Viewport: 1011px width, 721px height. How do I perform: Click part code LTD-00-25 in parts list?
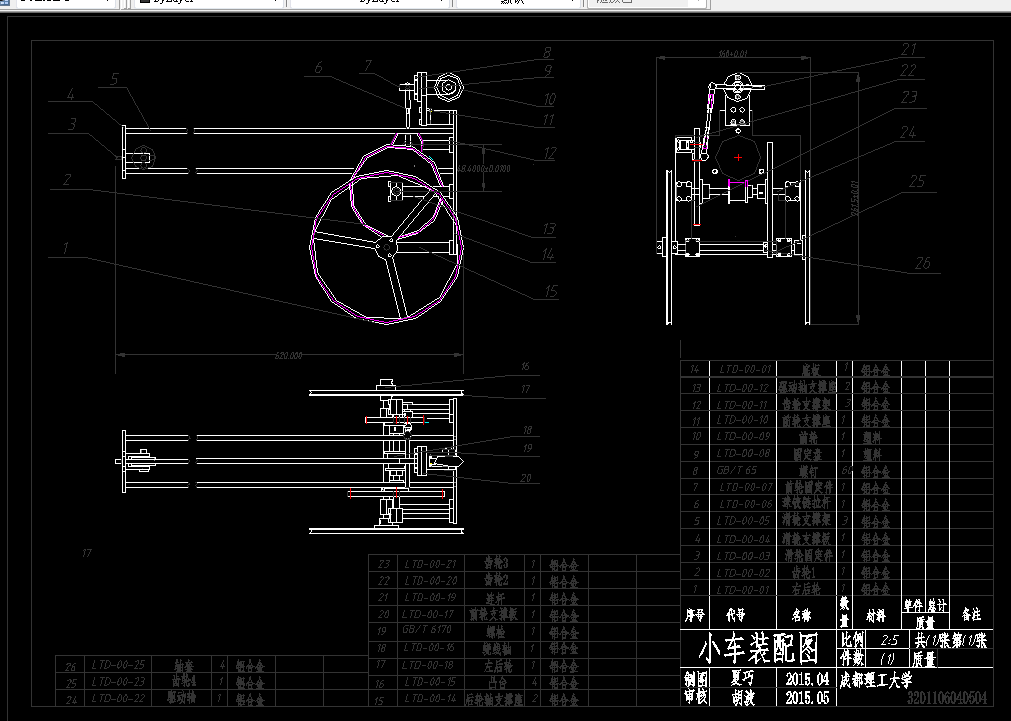118,664
